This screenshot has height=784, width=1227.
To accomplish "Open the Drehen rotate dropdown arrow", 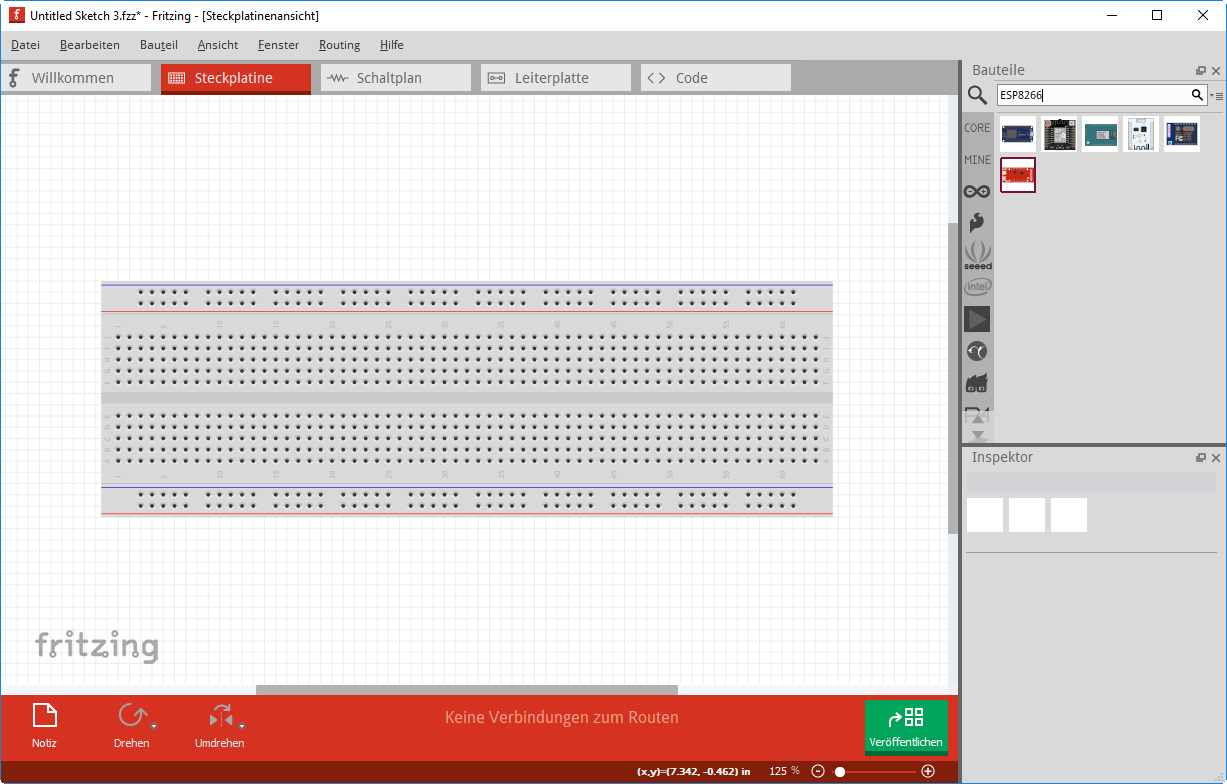I will coord(154,726).
